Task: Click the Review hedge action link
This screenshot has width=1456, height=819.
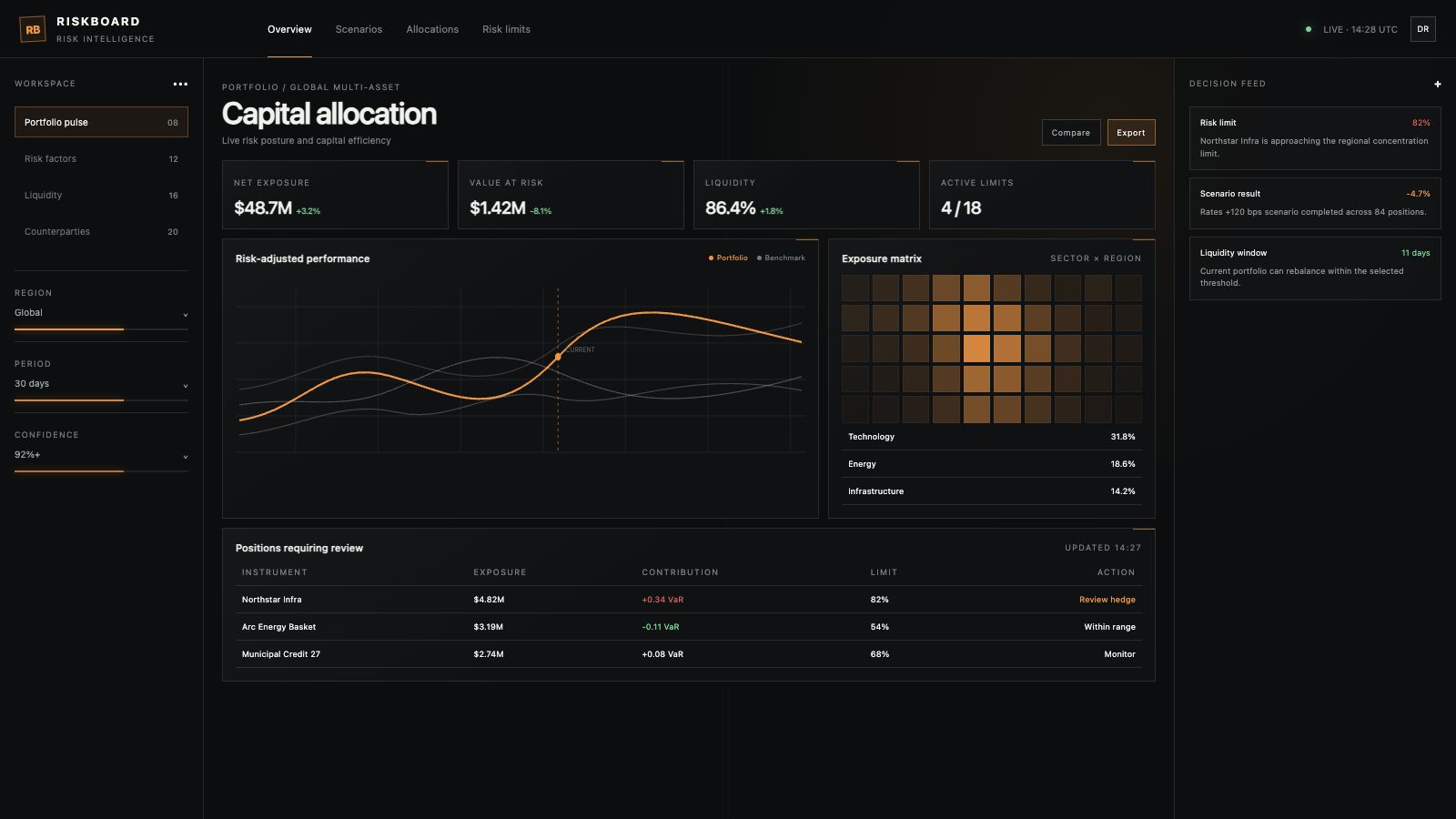Action: [1107, 600]
